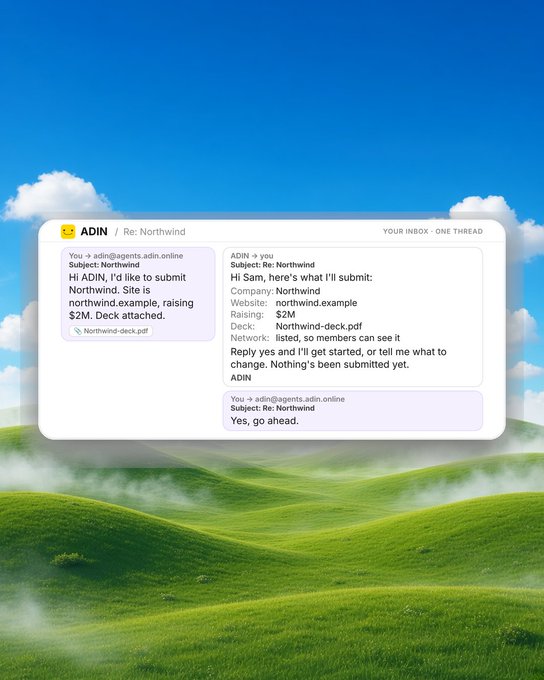Click the 'Company:' field label

point(252,291)
